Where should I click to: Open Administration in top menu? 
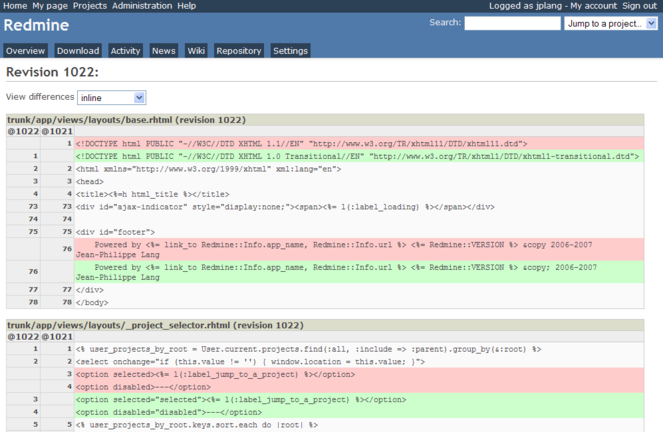point(142,6)
